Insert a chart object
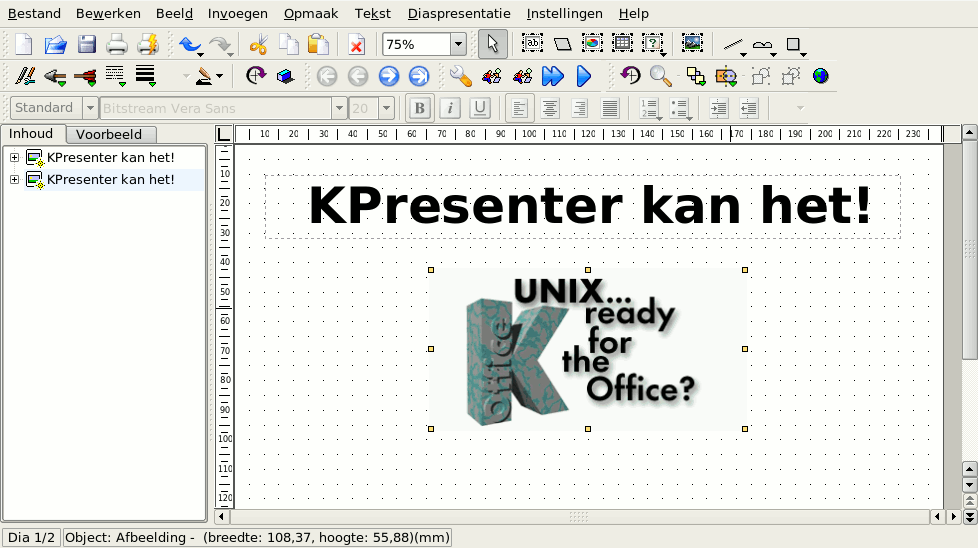 [x=593, y=44]
